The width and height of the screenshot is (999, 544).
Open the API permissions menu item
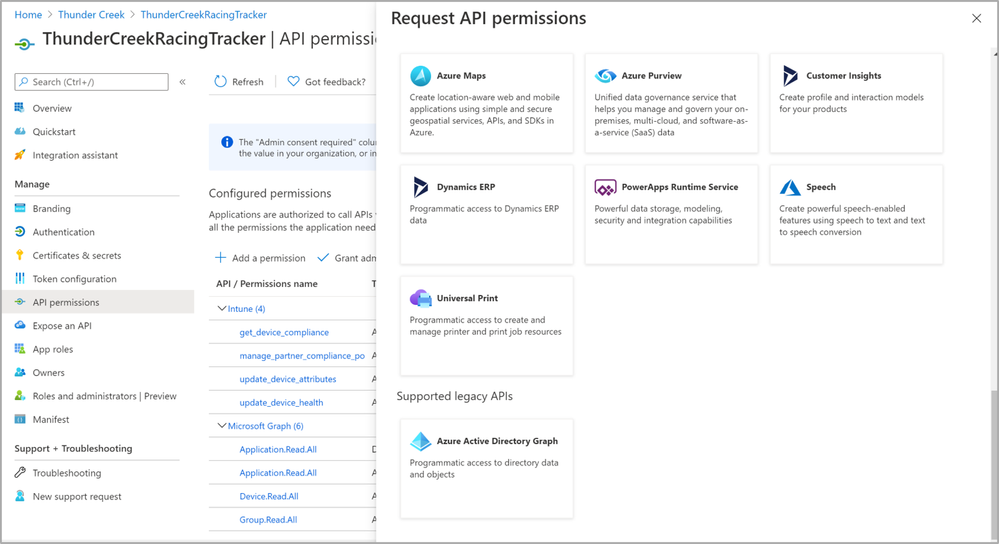click(x=97, y=302)
